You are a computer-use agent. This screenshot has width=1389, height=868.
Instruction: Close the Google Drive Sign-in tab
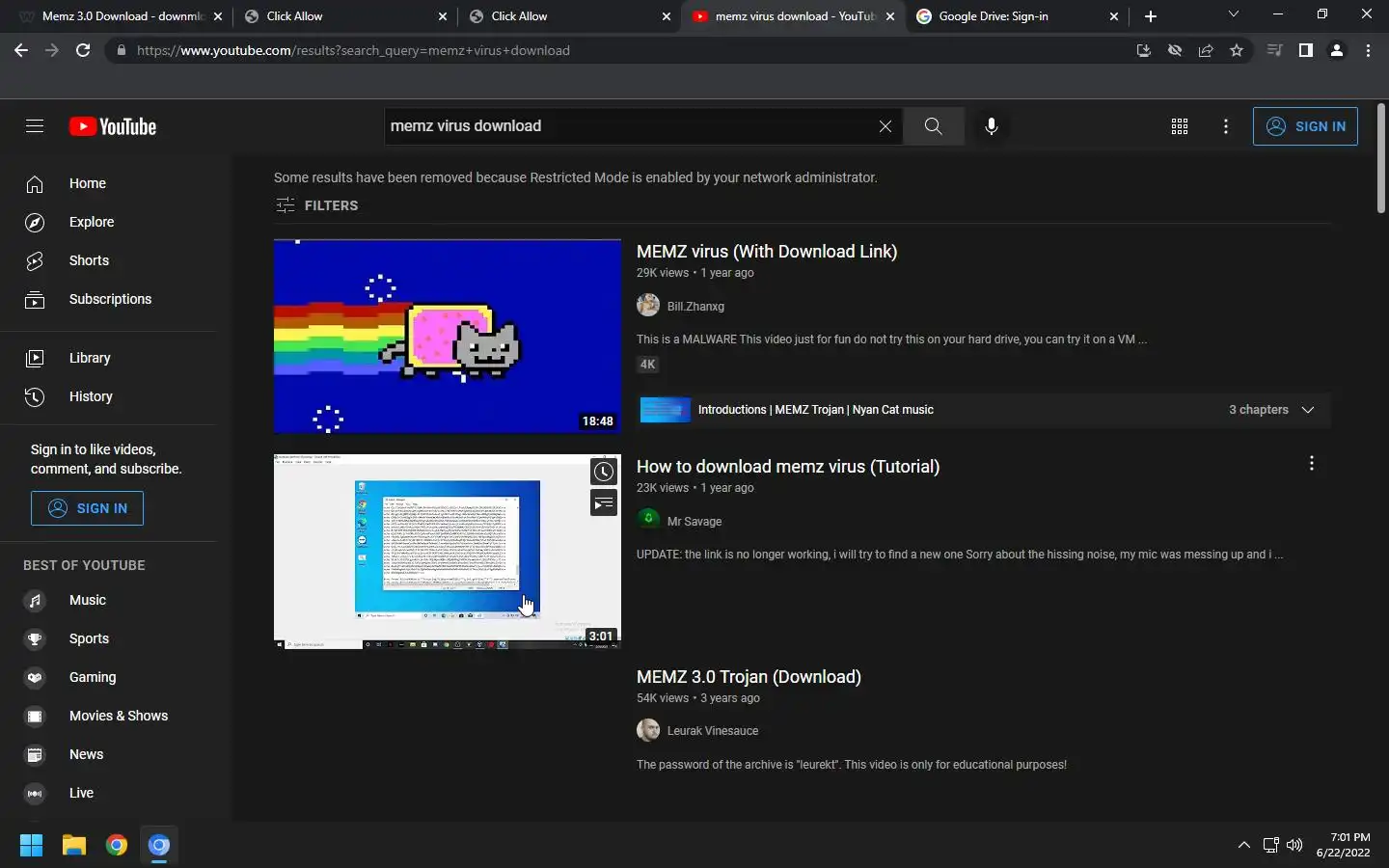click(x=1114, y=16)
